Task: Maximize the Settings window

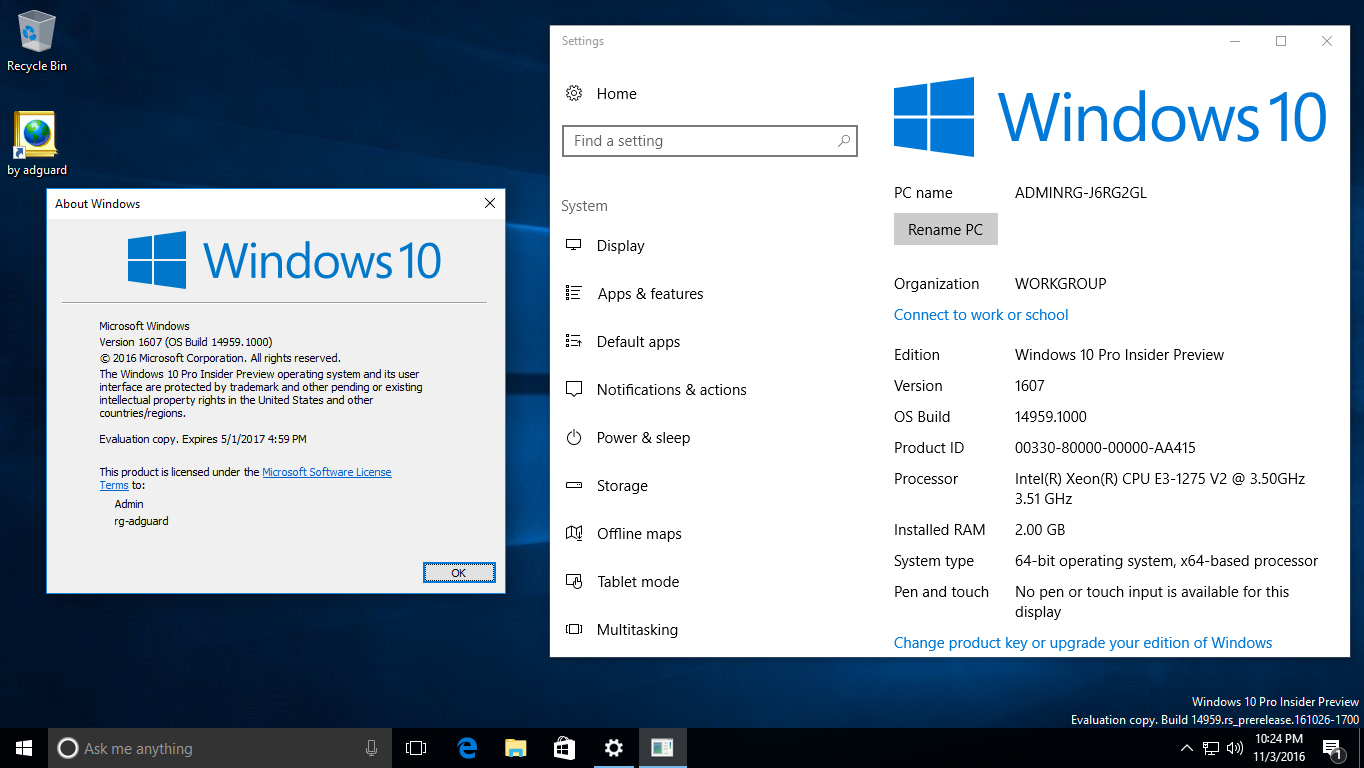Action: (x=1281, y=41)
